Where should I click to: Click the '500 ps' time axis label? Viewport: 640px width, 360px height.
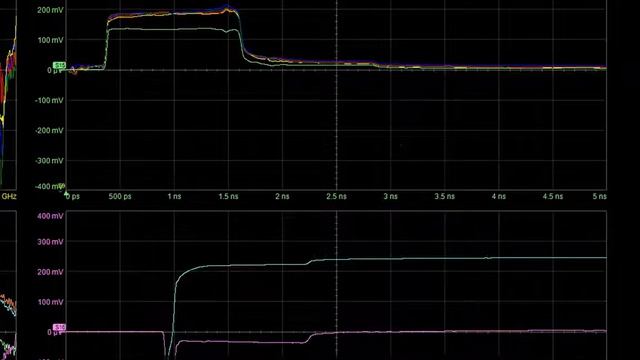tap(120, 196)
